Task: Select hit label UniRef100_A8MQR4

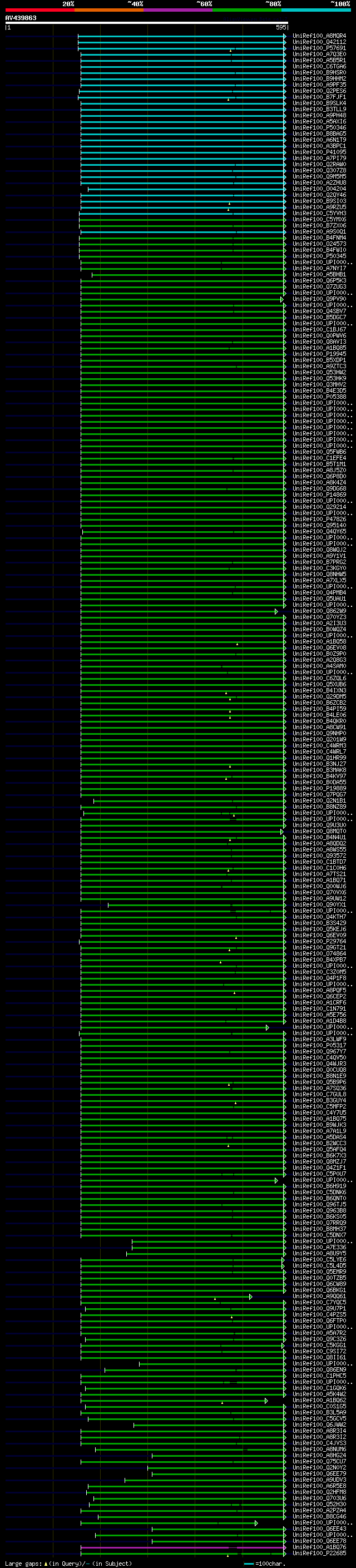Action: tap(319, 36)
